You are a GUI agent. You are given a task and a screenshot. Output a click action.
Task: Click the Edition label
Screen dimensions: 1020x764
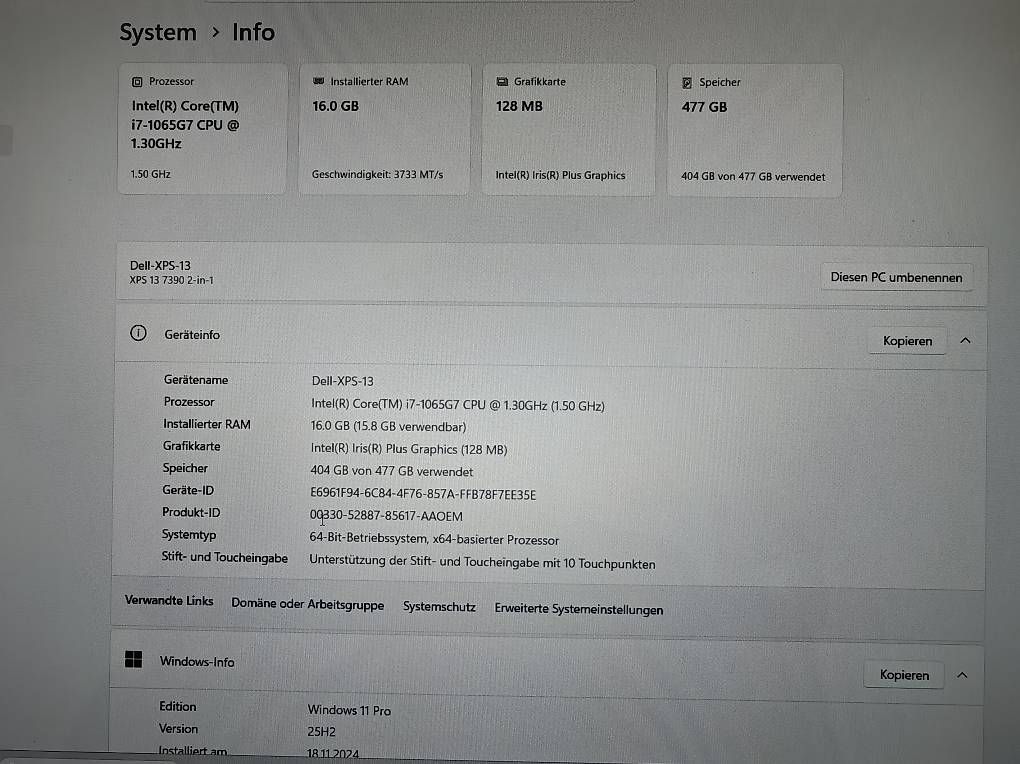coord(178,706)
